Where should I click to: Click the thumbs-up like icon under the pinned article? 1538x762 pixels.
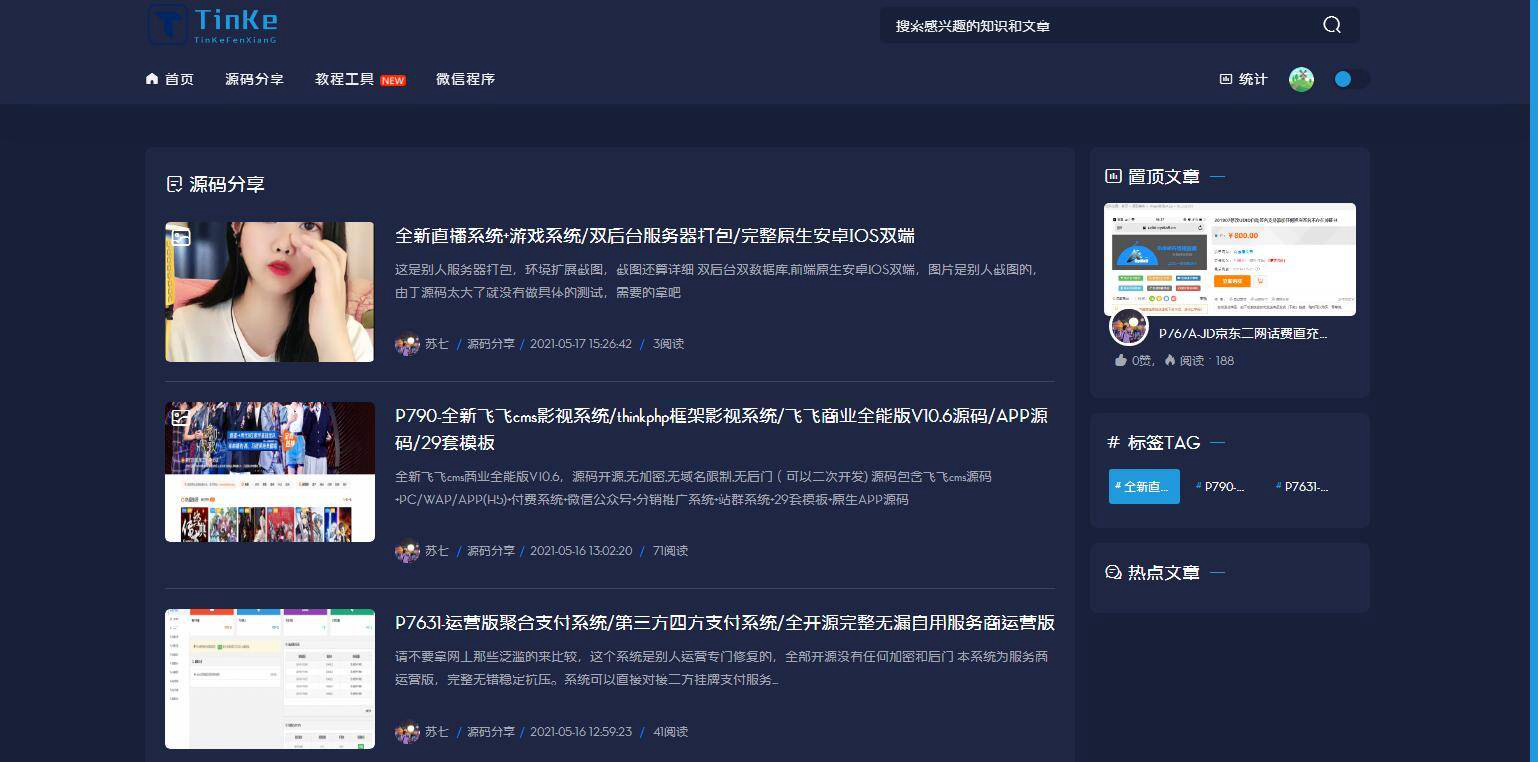tap(1120, 360)
